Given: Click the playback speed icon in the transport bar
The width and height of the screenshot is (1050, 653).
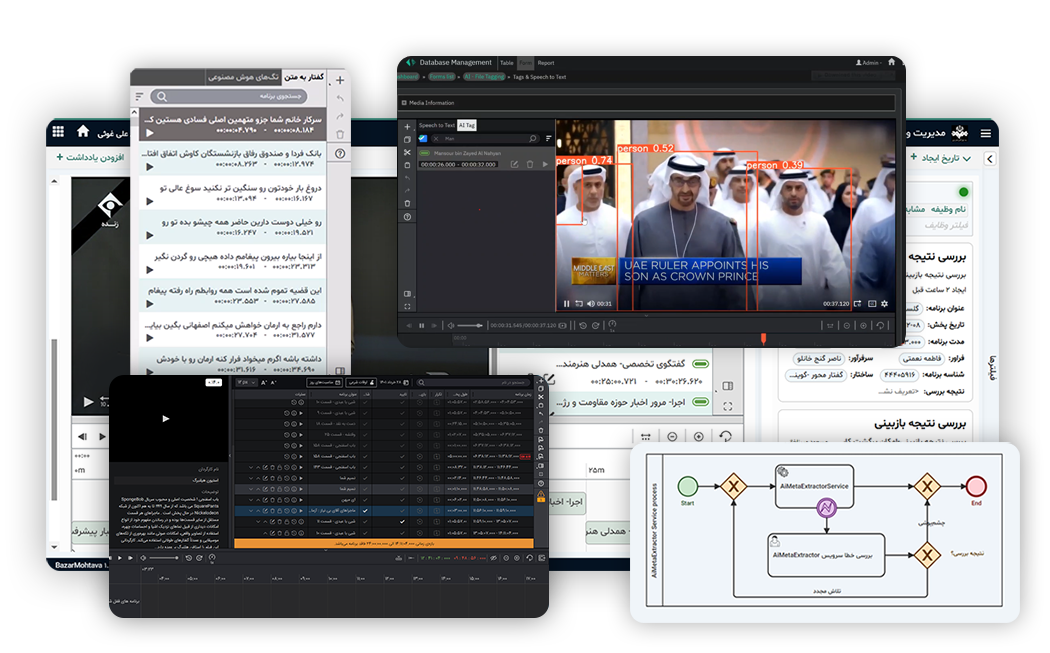Looking at the screenshot, I should coord(612,325).
